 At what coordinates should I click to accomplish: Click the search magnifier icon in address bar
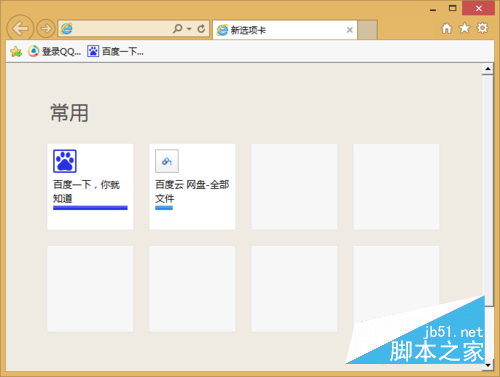pos(177,29)
